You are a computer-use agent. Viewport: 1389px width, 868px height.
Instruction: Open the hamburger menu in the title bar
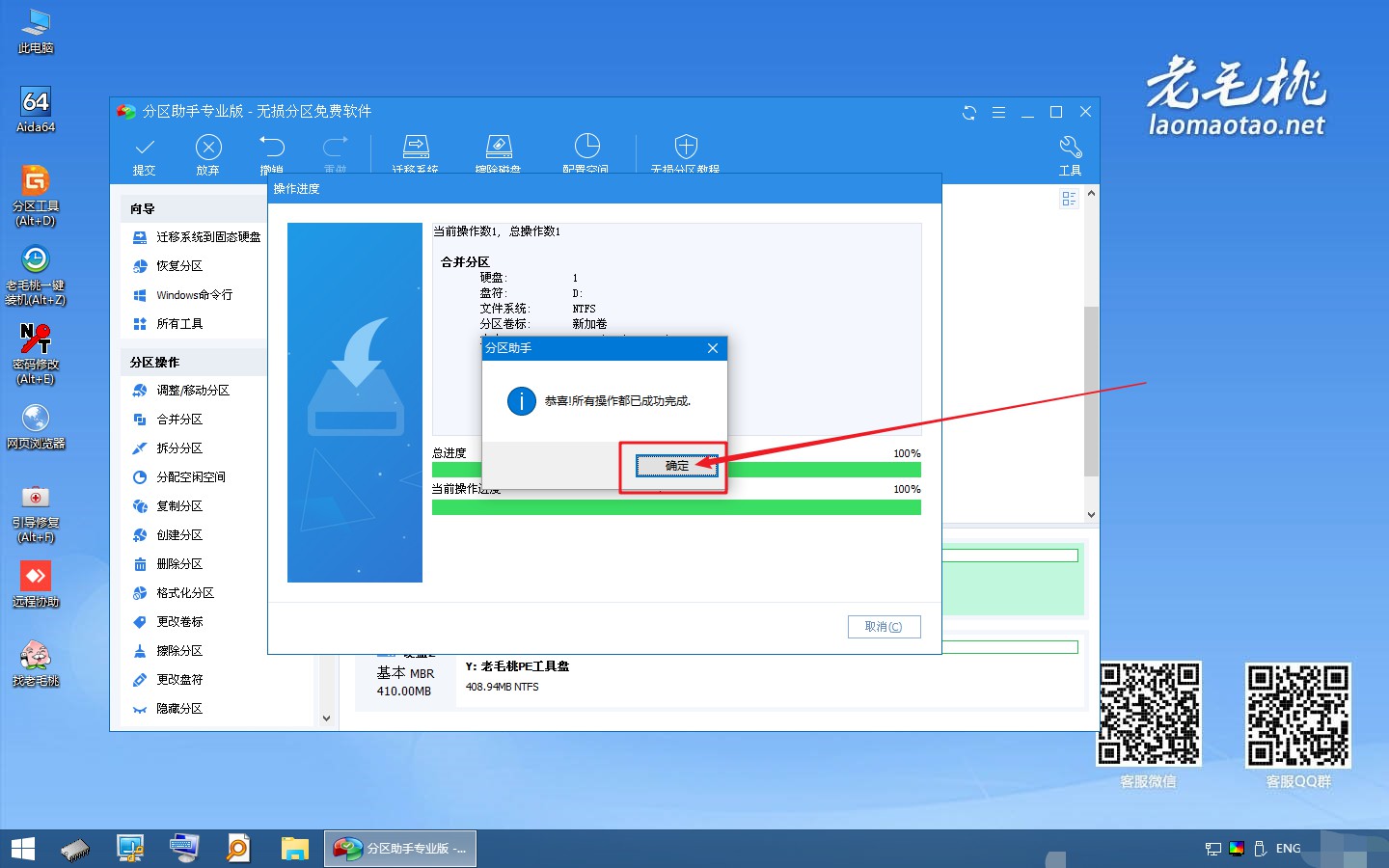pyautogui.click(x=998, y=113)
